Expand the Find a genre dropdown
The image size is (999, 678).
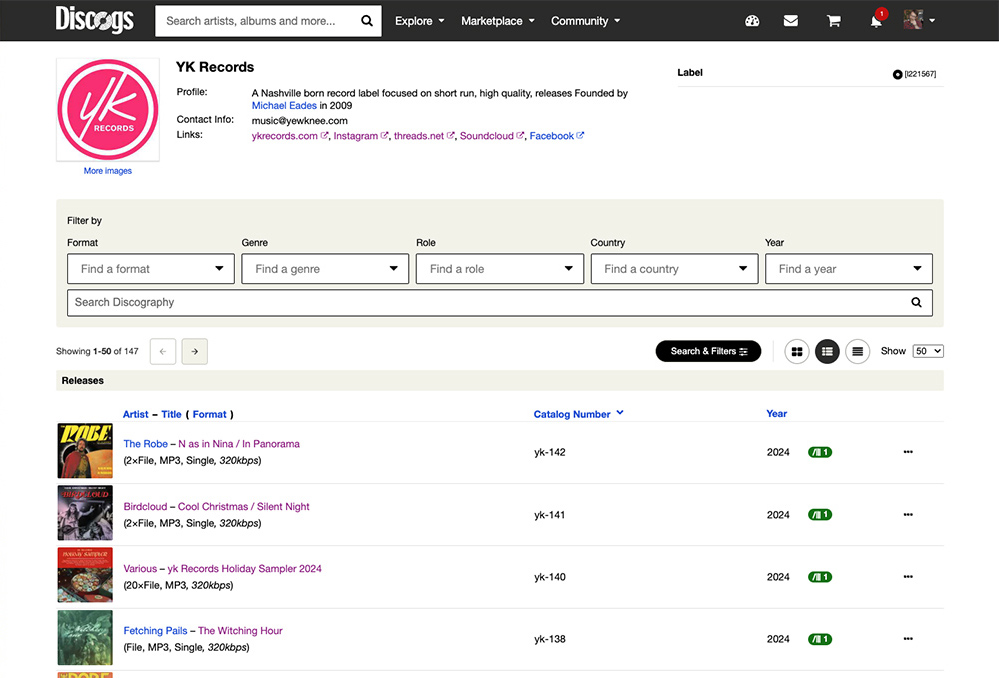pos(325,269)
